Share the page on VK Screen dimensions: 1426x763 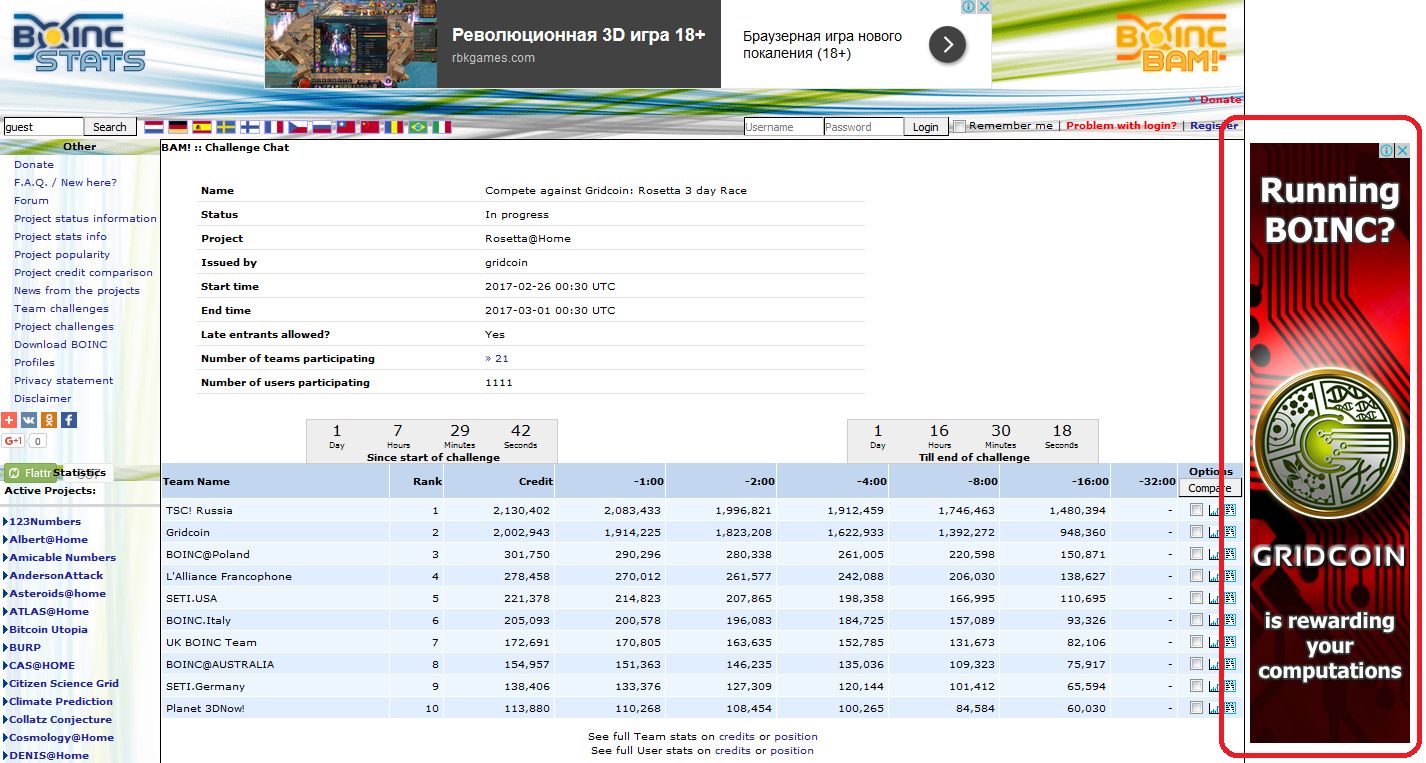29,420
